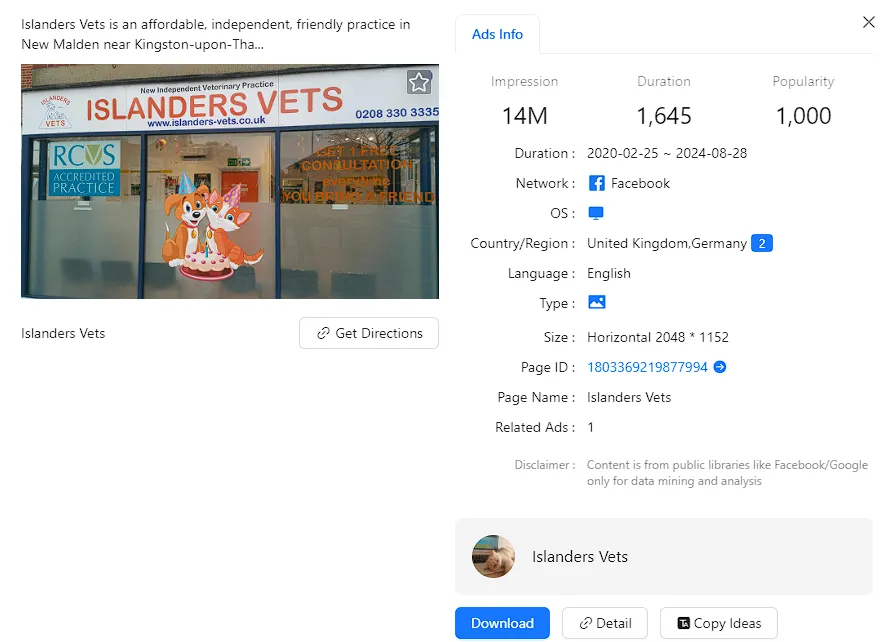Open Page ID 1803369219877994 link
This screenshot has height=642, width=894.
point(647,367)
